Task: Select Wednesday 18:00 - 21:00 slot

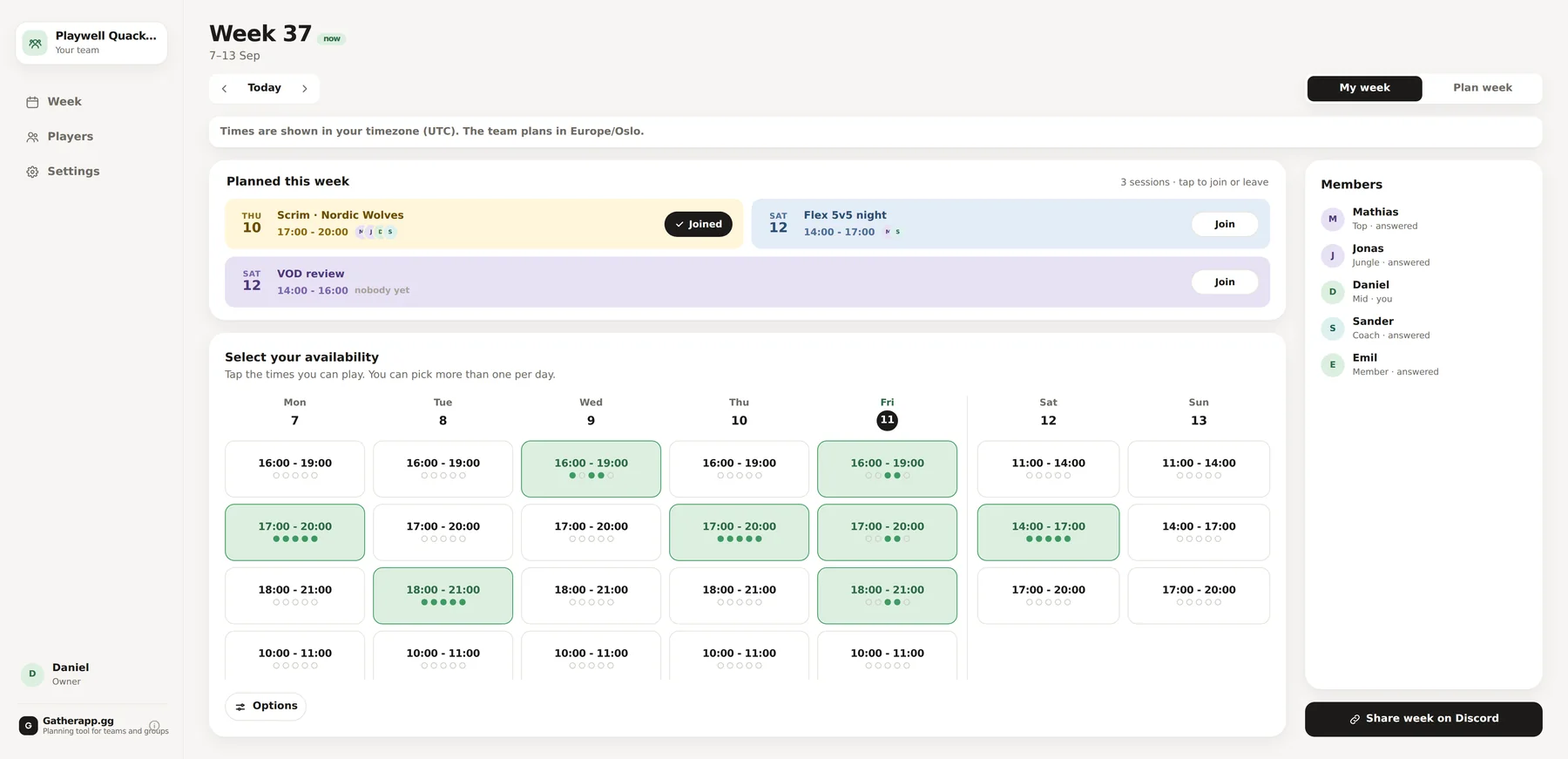Action: point(591,596)
